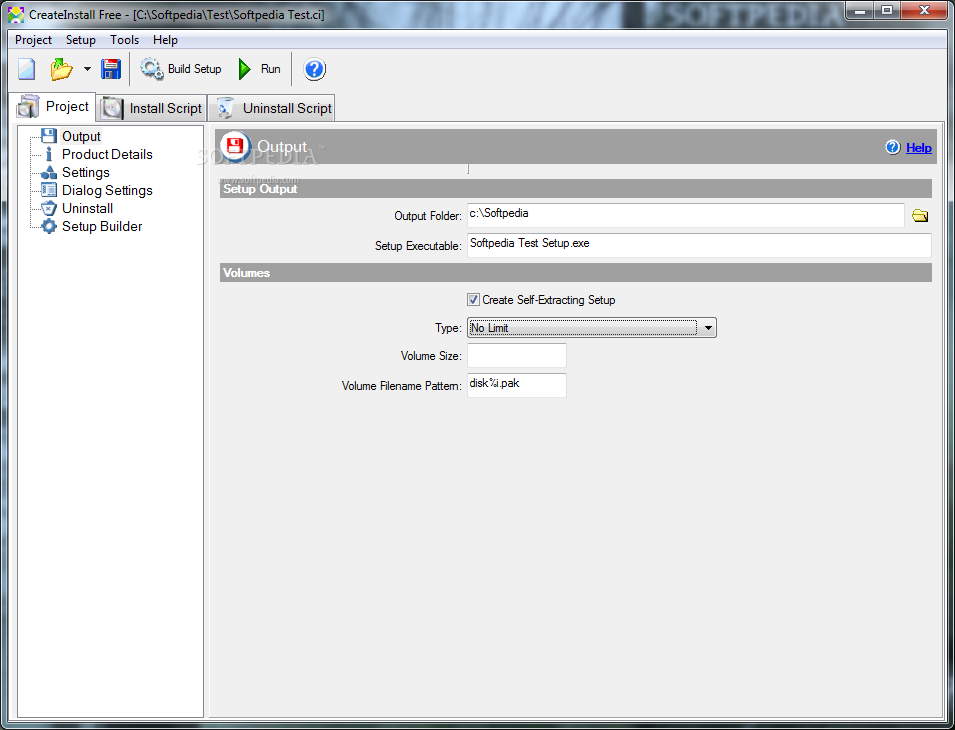
Task: Toggle Create Self-Extracting Setup checkbox
Action: pyautogui.click(x=473, y=300)
